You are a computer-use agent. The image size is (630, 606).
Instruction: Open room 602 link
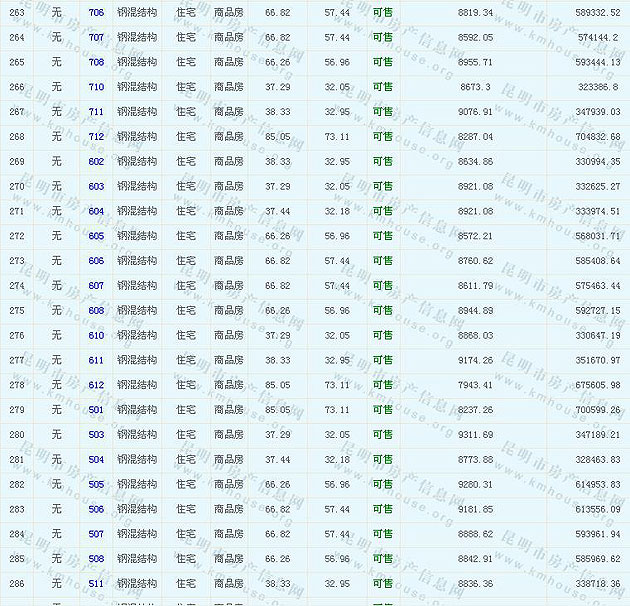click(x=96, y=162)
